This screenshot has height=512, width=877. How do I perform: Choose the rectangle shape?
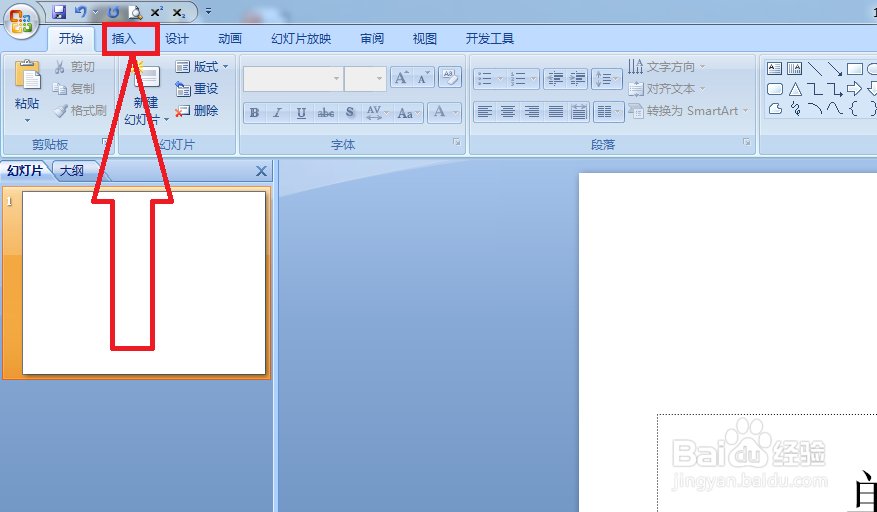pos(855,69)
